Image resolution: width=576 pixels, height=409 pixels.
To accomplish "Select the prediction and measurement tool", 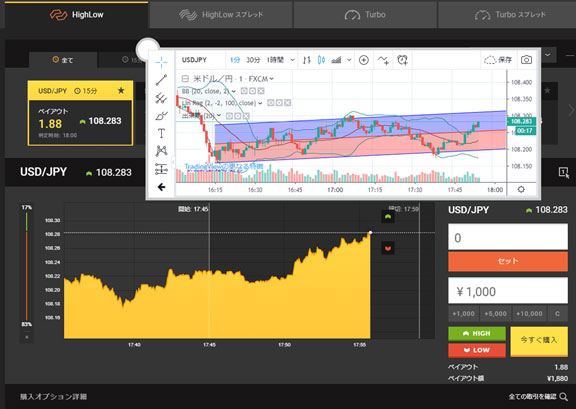I will pyautogui.click(x=161, y=169).
